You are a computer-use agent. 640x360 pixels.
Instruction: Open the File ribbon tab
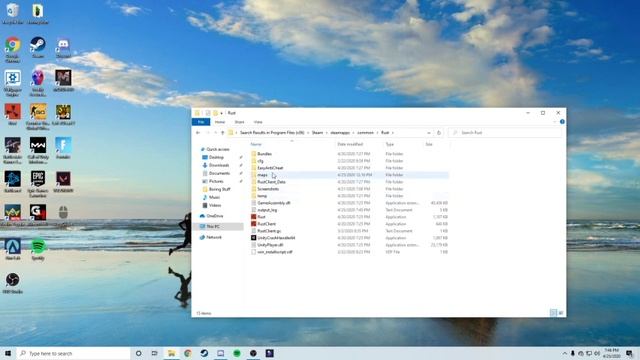click(x=201, y=122)
